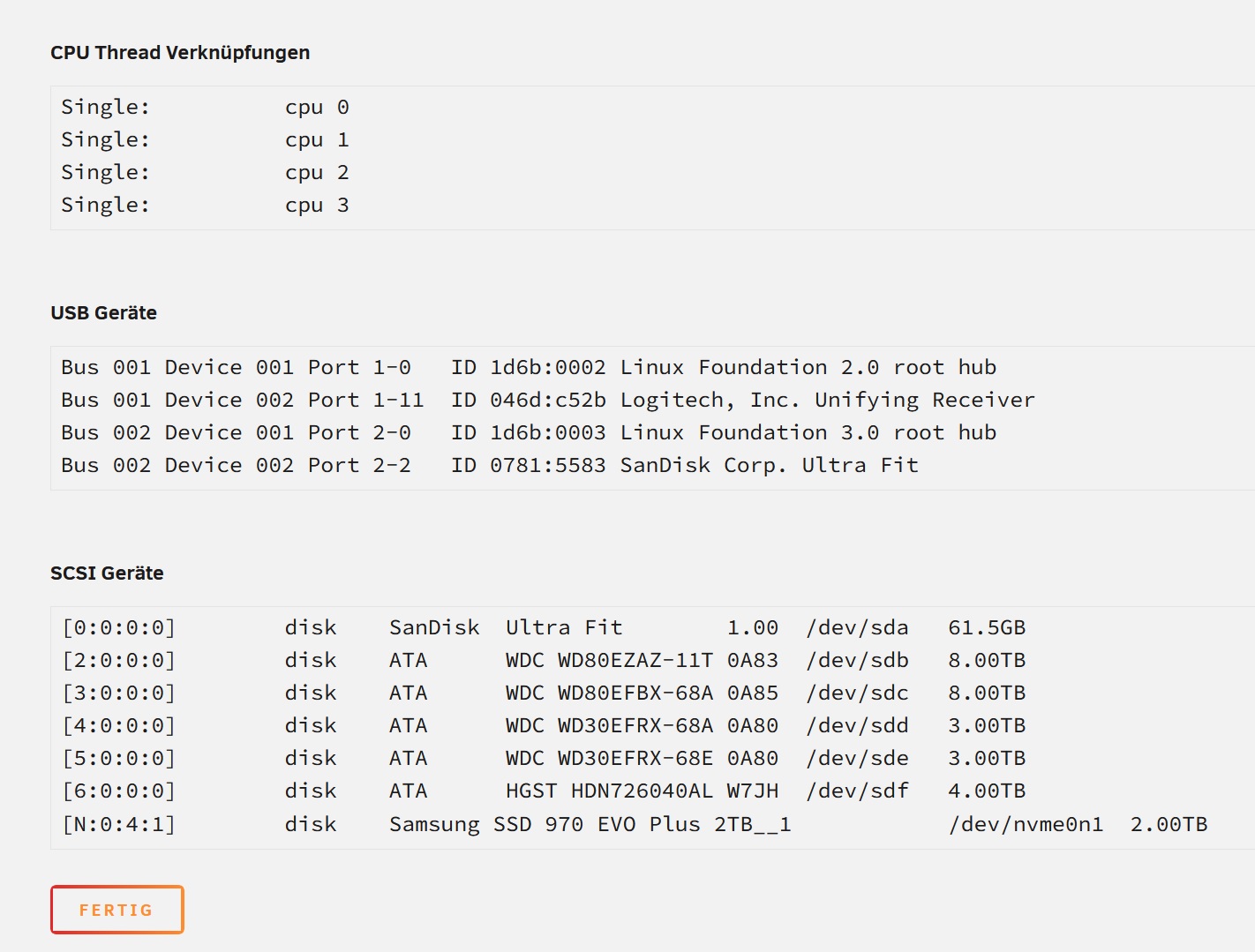Click the SanDisk Corp. Ultra Fit USB row

[490, 466]
